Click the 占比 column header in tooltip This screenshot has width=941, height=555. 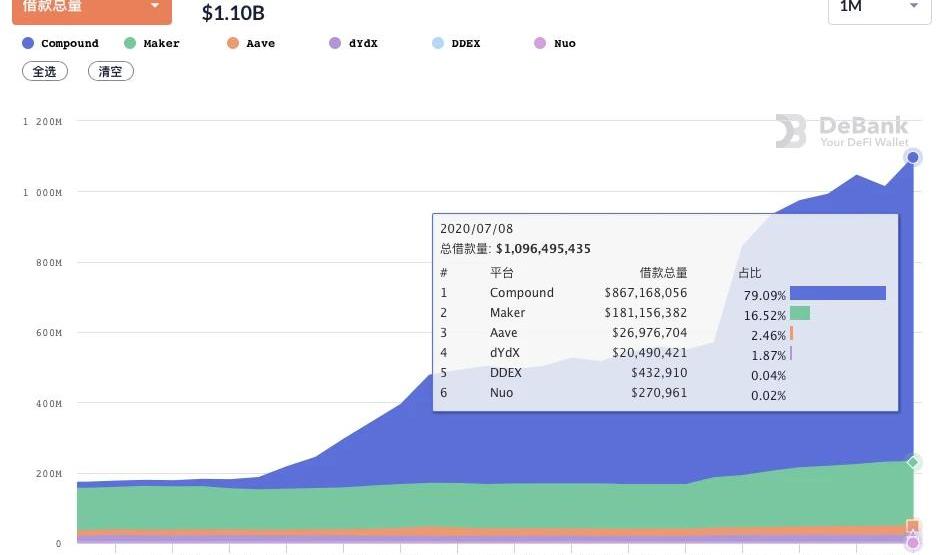750,273
